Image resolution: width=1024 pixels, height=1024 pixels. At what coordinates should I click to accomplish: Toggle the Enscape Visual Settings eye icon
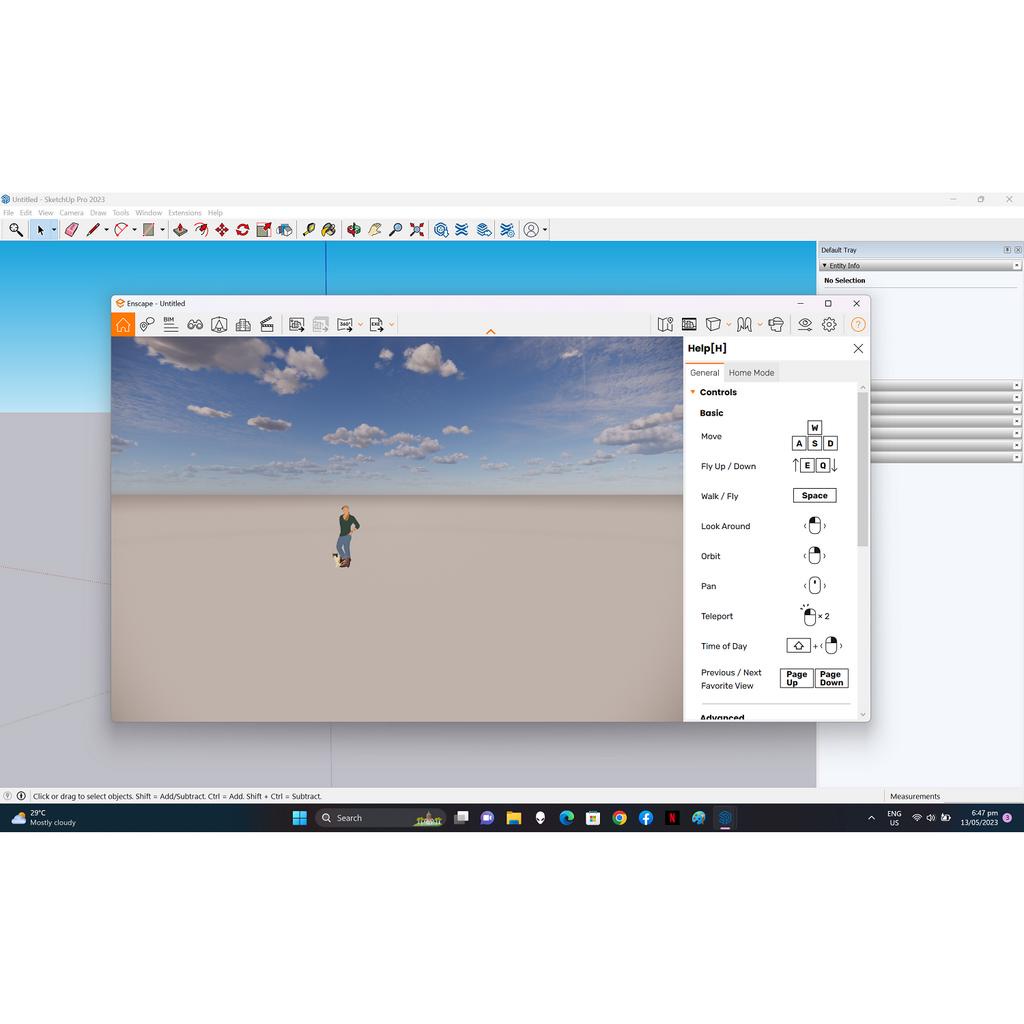pos(805,324)
